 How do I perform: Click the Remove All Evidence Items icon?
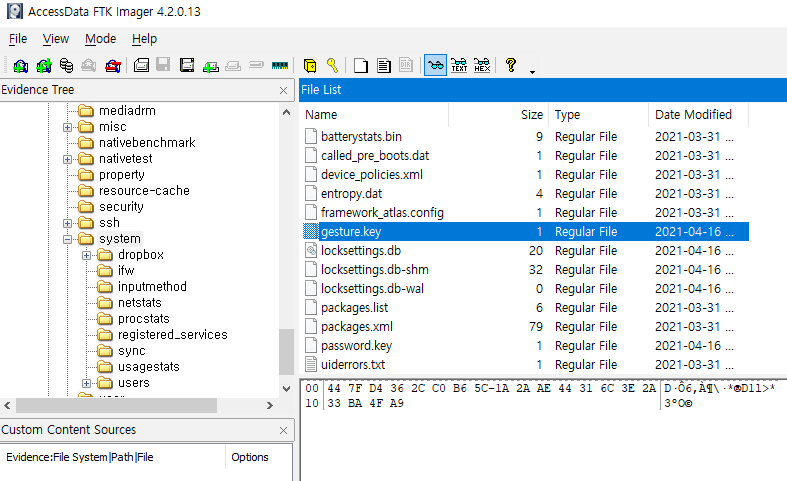coord(112,65)
